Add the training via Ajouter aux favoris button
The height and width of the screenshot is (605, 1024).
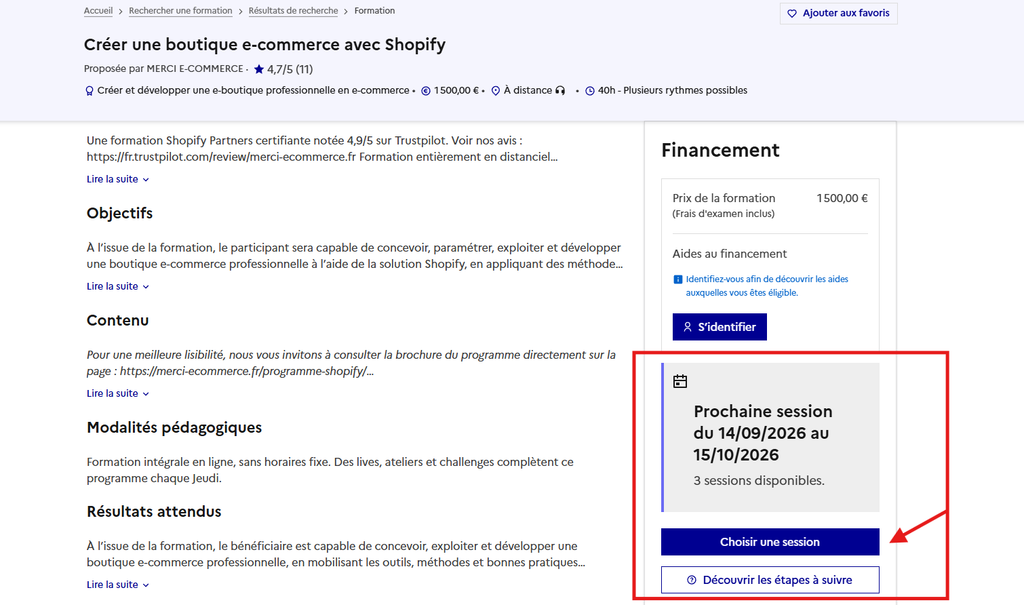coord(839,13)
